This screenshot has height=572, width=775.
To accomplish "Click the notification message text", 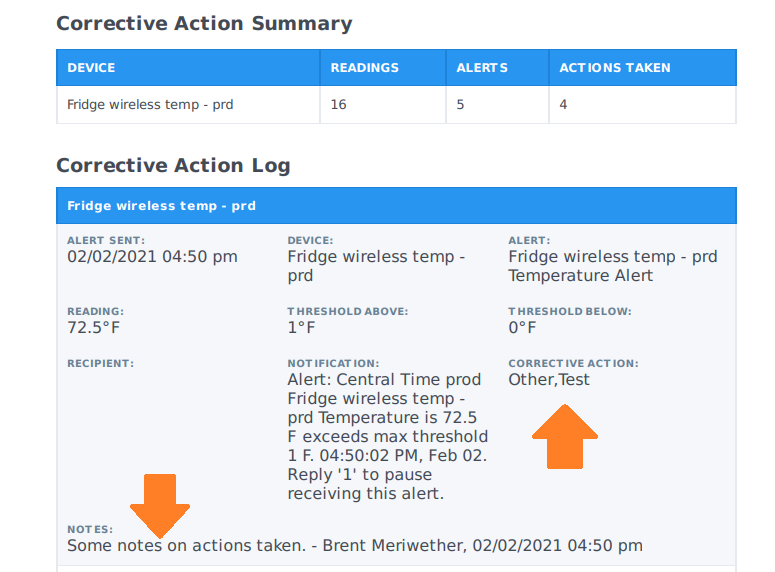I will [x=387, y=436].
